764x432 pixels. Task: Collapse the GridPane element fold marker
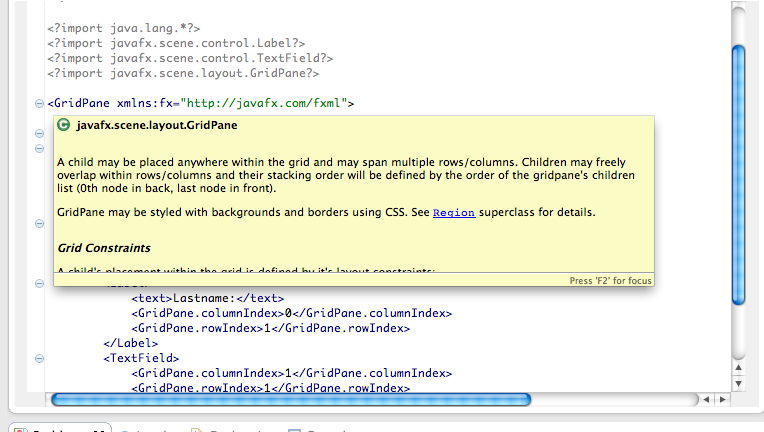[39, 103]
